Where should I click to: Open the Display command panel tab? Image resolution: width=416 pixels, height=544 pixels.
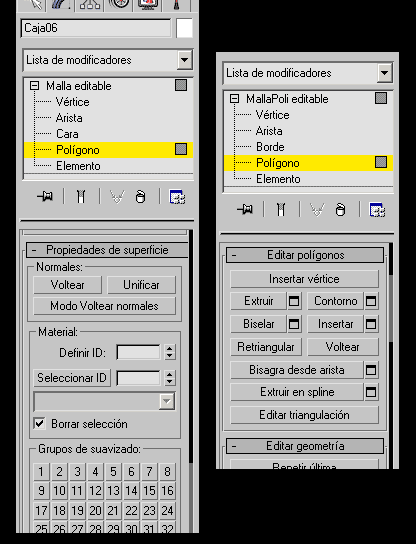point(148,4)
